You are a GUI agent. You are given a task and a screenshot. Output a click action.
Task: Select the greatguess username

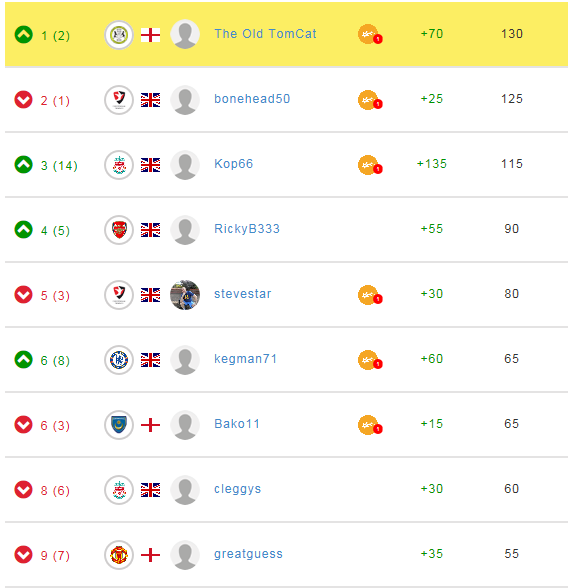point(248,554)
